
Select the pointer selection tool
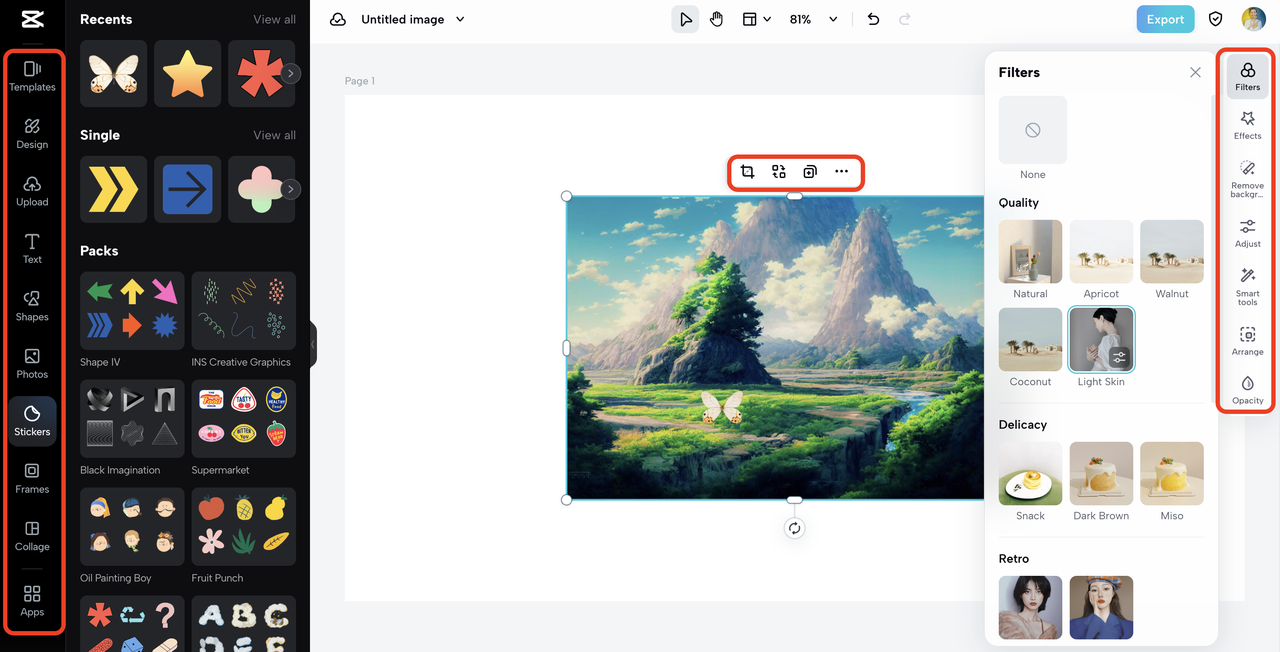pos(685,19)
